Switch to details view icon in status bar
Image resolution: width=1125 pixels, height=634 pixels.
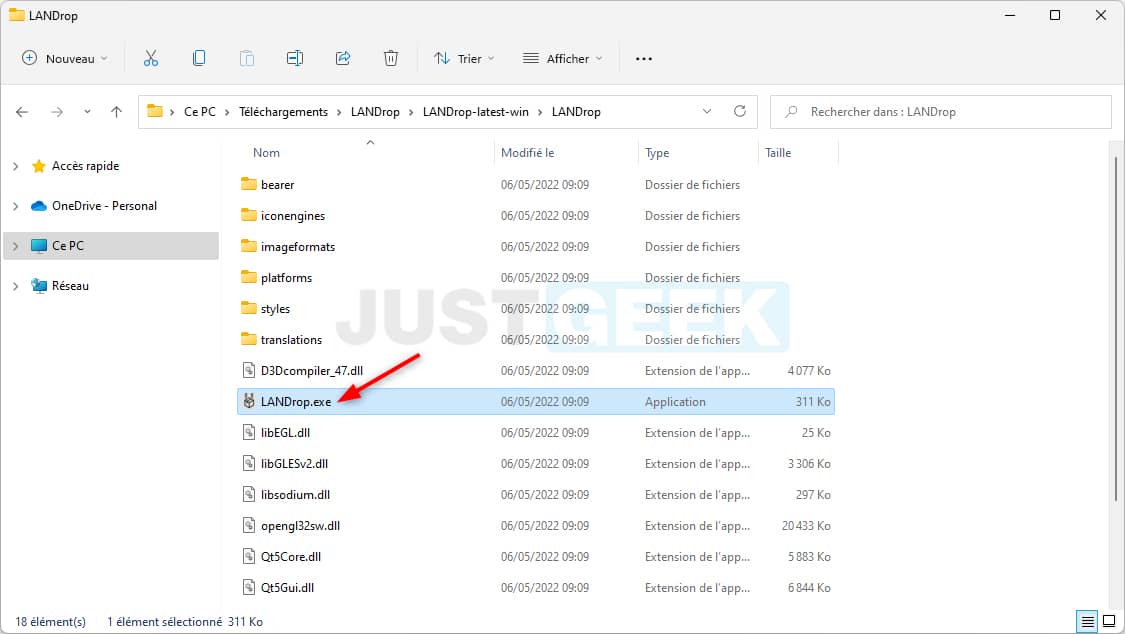pyautogui.click(x=1088, y=621)
